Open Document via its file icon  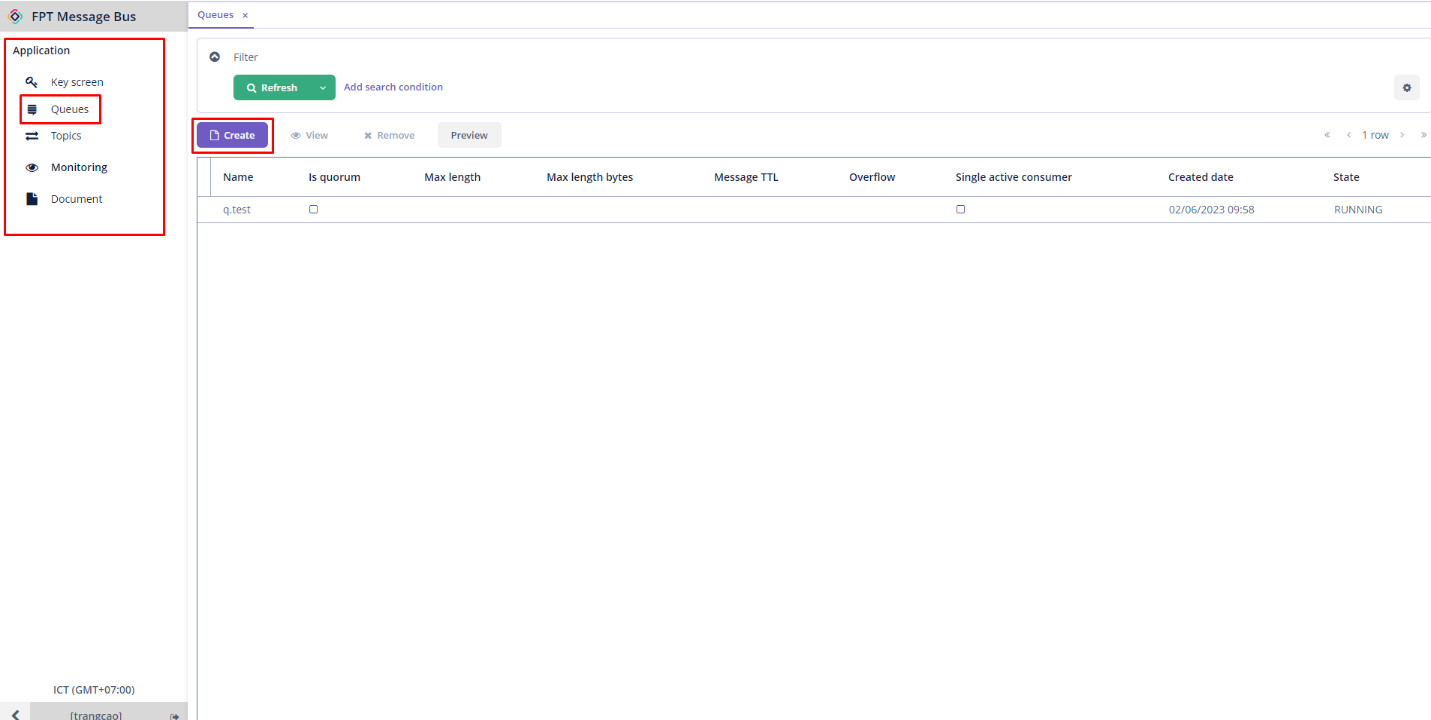click(x=32, y=199)
